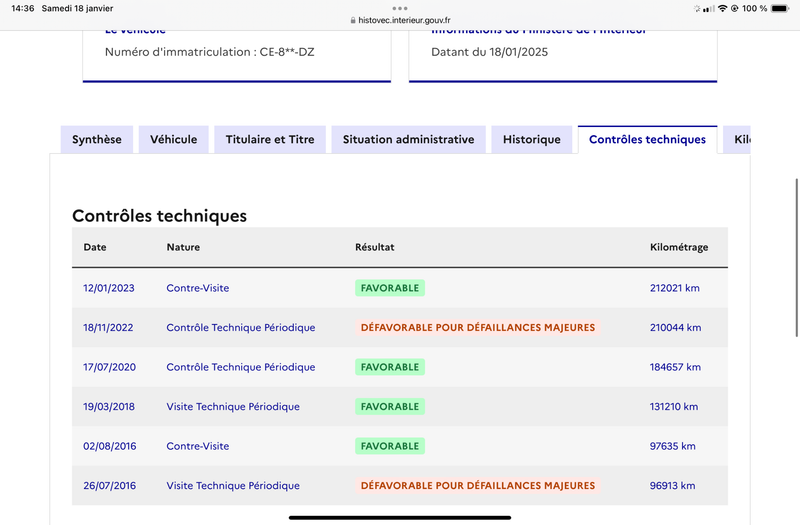
Task: Click the Kilométrage column header
Action: (679, 247)
